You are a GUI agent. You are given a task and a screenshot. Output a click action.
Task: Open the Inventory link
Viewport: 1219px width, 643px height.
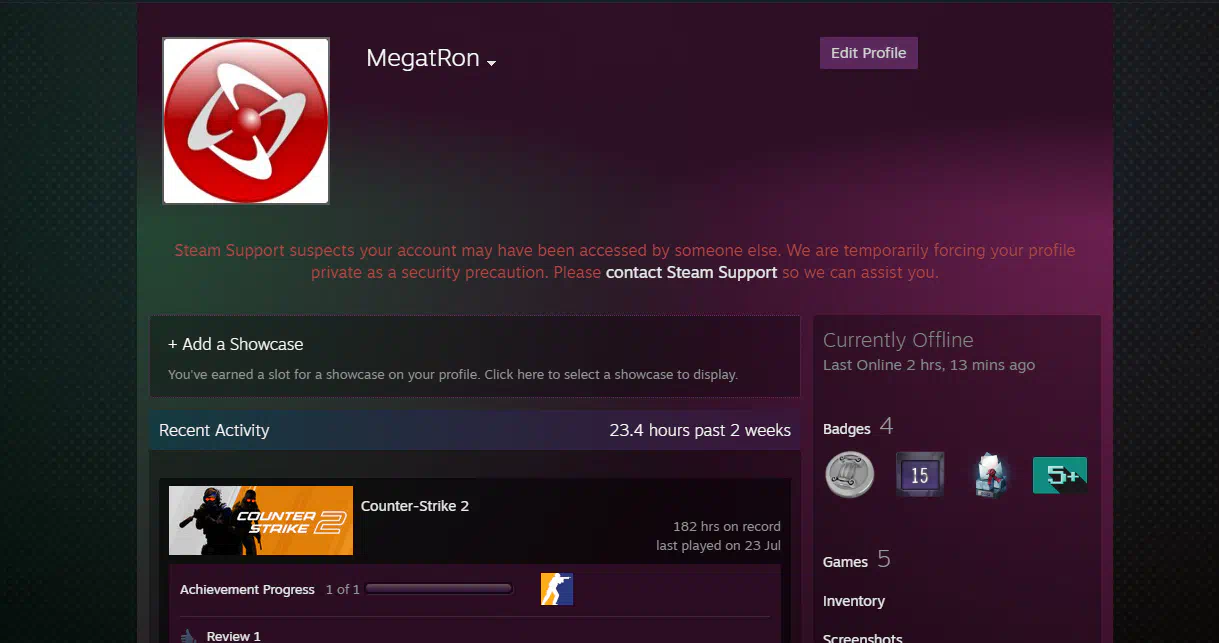(x=853, y=601)
